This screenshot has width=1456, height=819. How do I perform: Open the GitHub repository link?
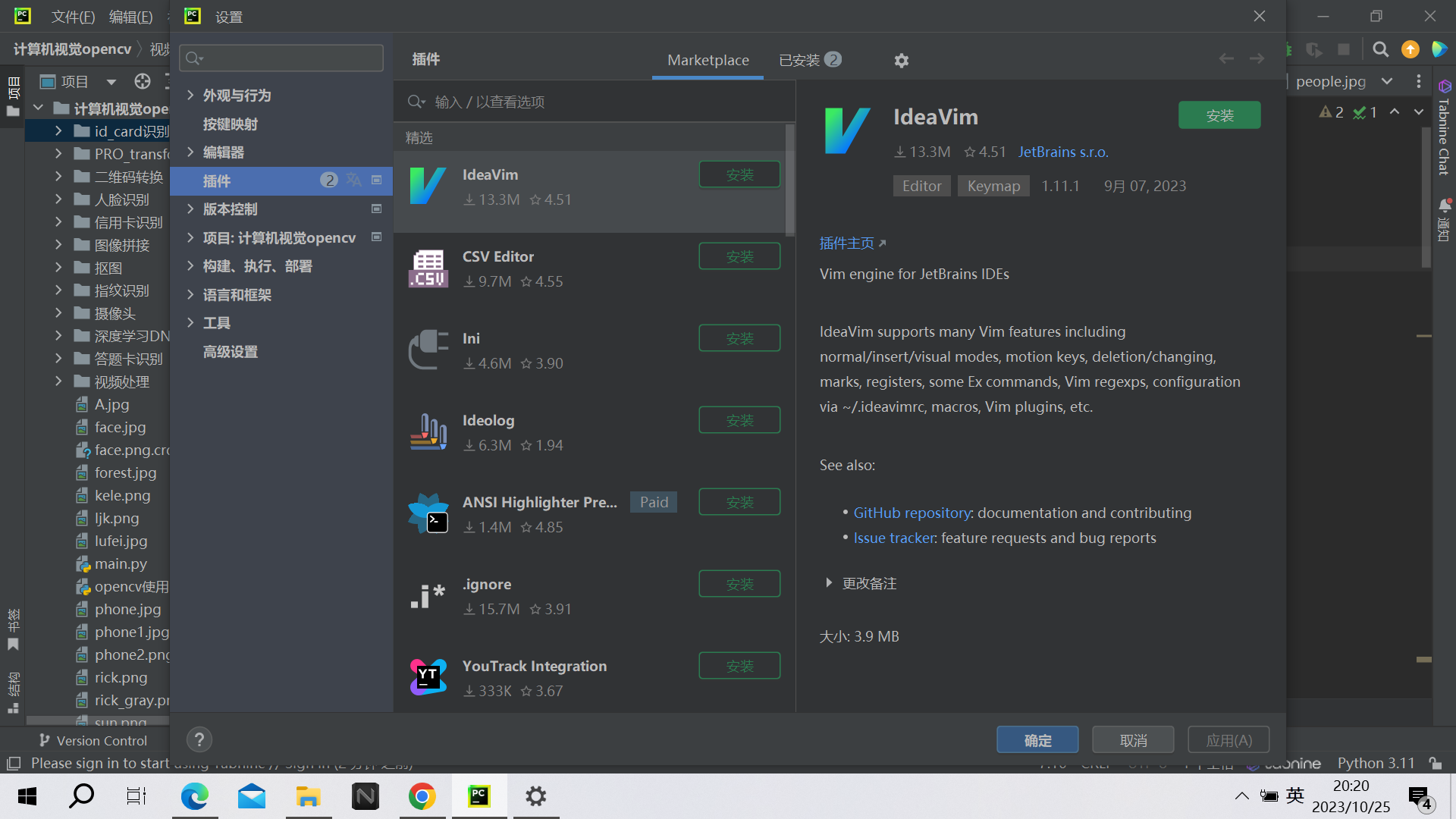(x=912, y=513)
